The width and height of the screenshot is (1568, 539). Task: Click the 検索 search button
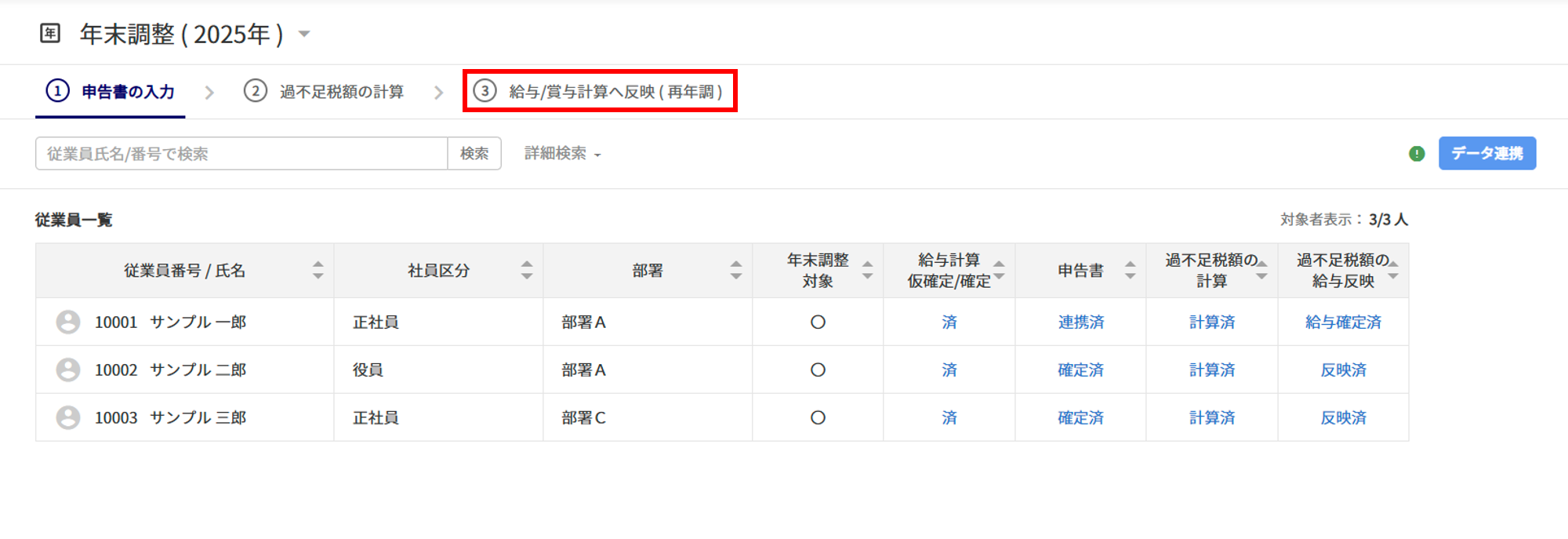[474, 154]
